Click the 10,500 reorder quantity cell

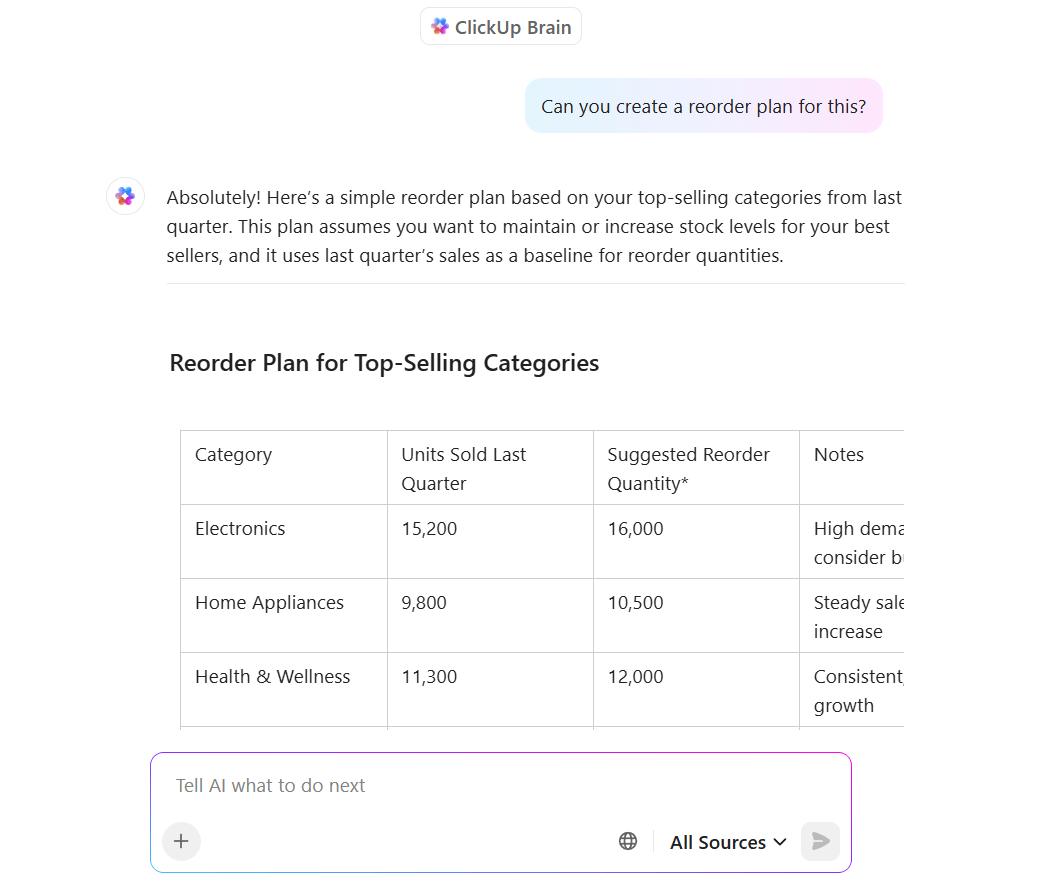click(635, 603)
